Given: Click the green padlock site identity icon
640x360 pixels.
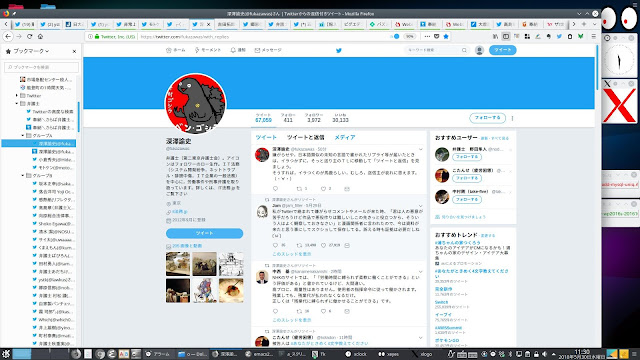Looking at the screenshot, I should point(97,36).
